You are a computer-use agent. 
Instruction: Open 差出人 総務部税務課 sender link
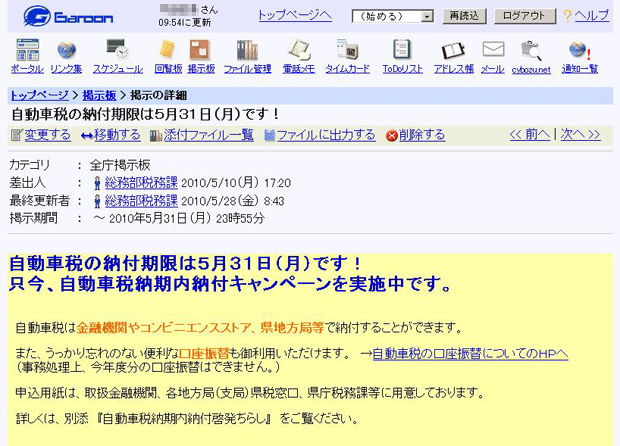point(141,183)
